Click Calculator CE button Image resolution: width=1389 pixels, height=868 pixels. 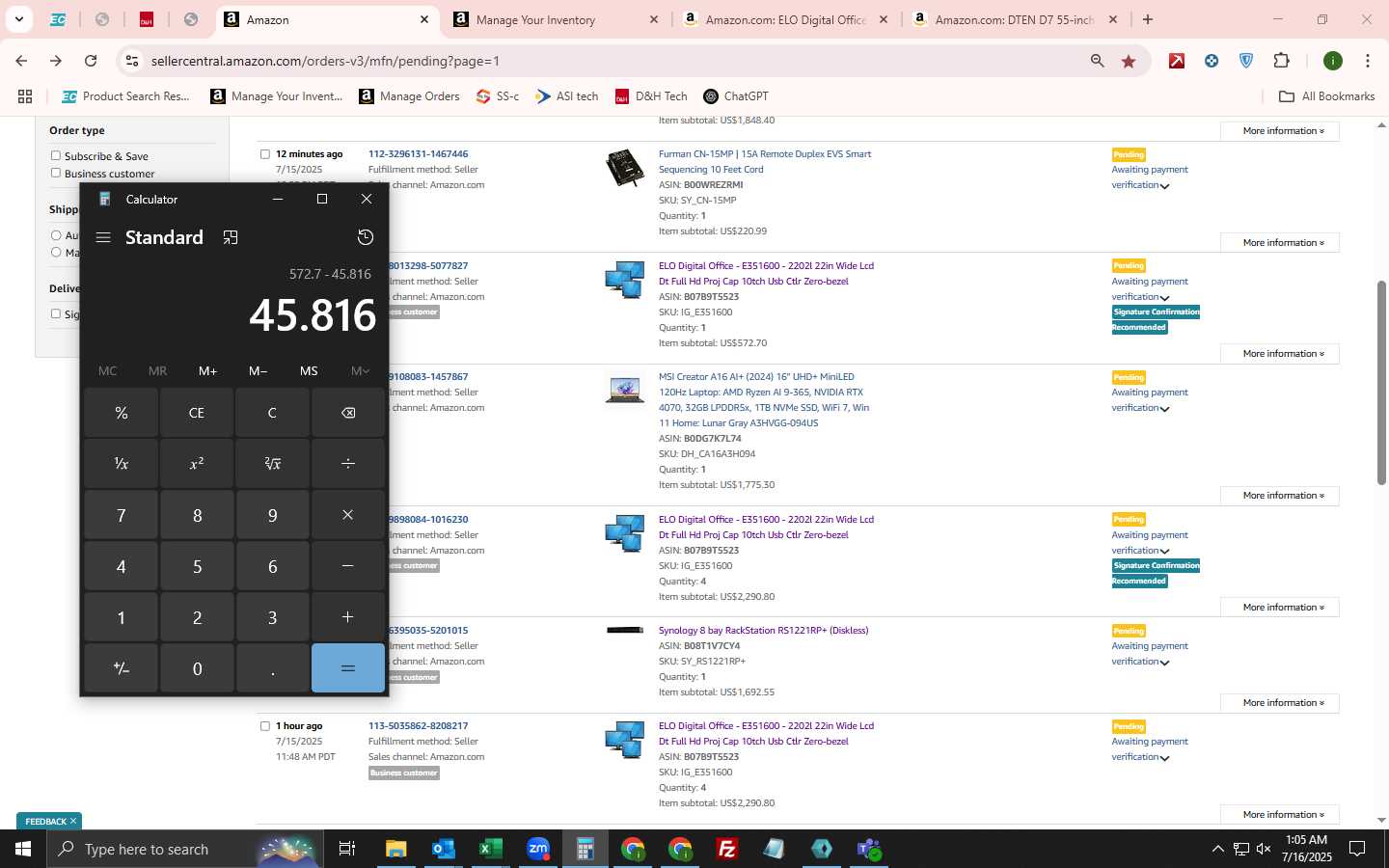197,413
